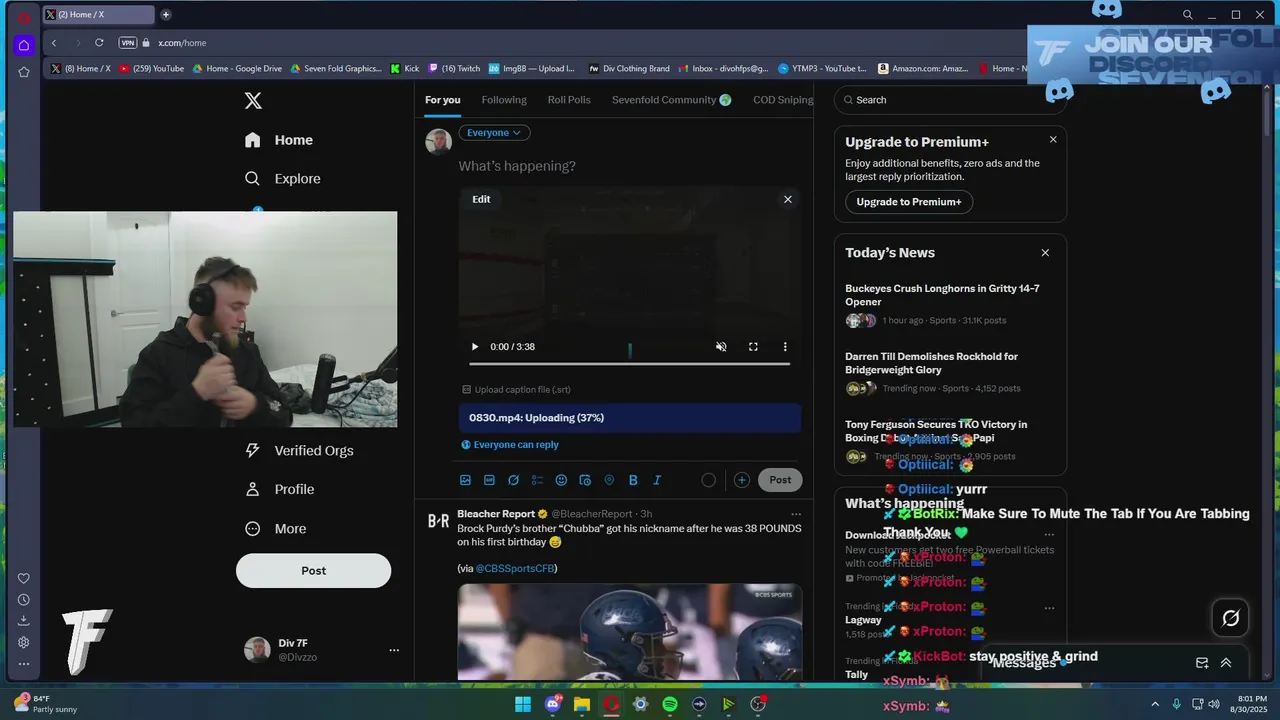1280x720 pixels.
Task: Play the attached video
Action: coord(475,347)
